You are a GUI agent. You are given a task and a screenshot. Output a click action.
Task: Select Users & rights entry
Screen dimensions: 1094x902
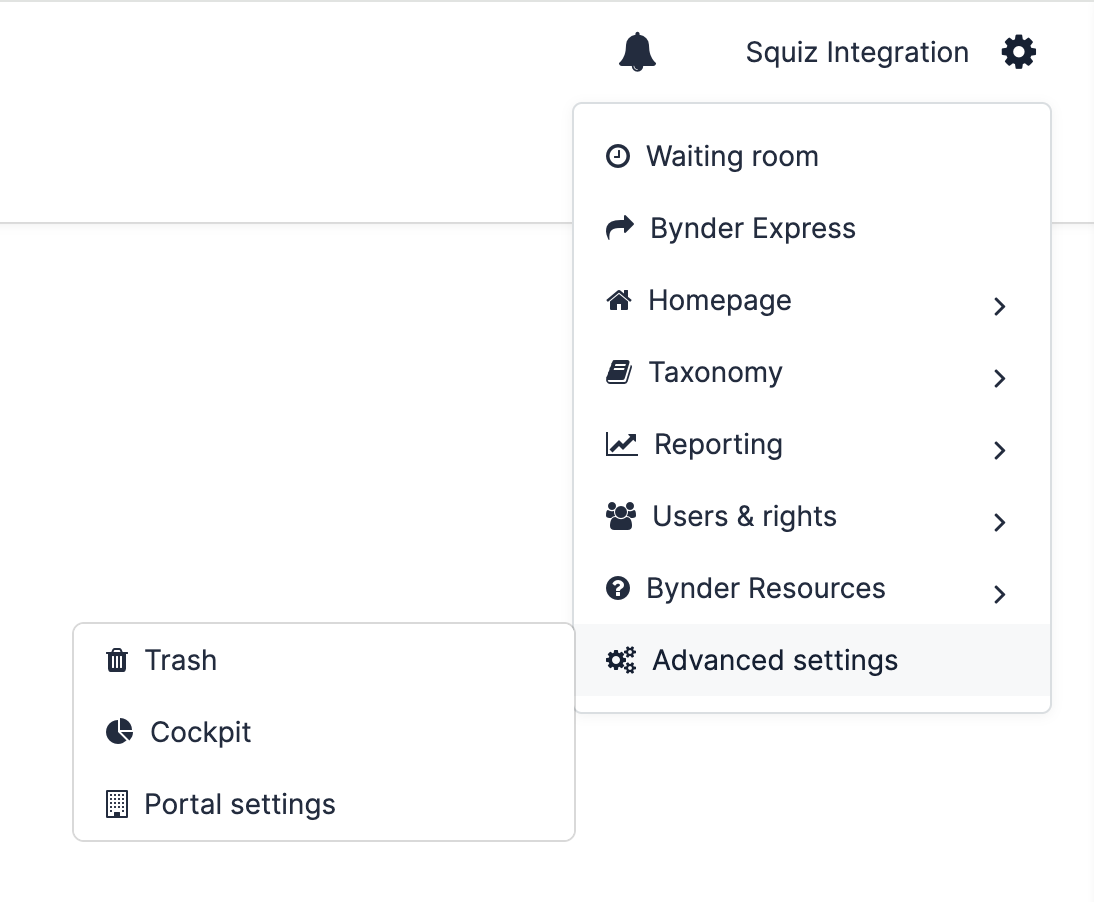coord(812,516)
